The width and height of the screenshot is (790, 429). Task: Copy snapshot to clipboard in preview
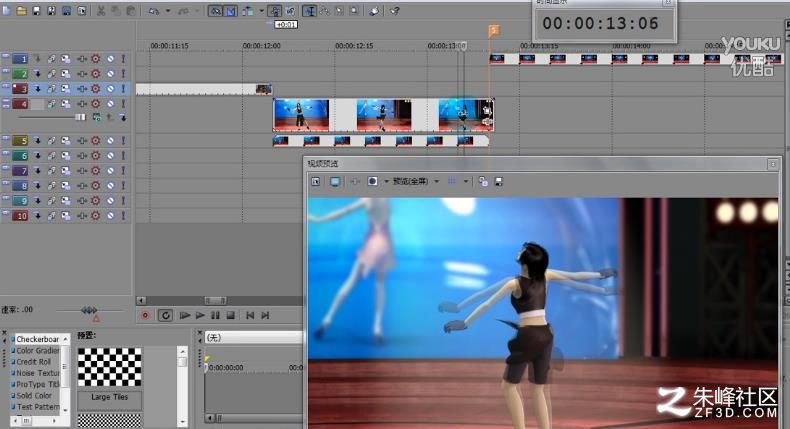483,181
